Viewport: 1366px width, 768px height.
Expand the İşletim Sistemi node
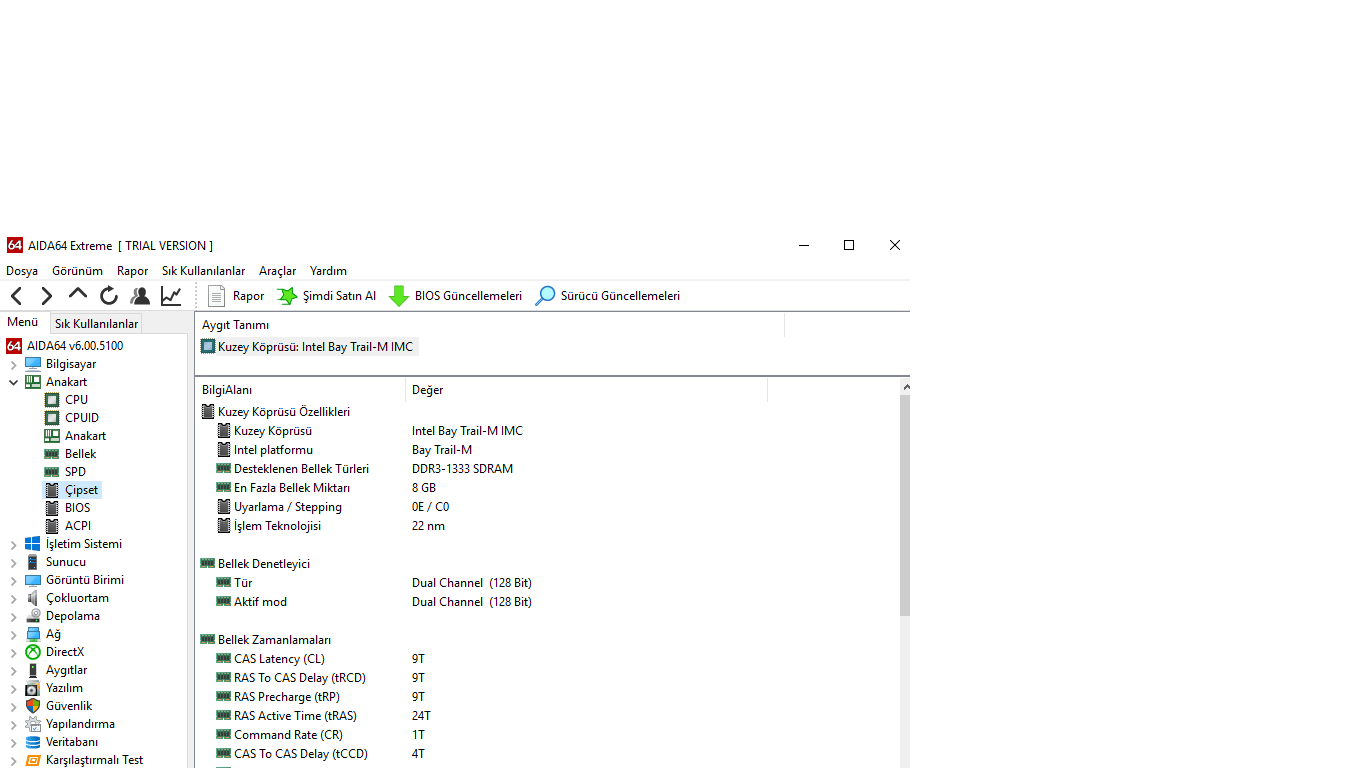pos(14,544)
